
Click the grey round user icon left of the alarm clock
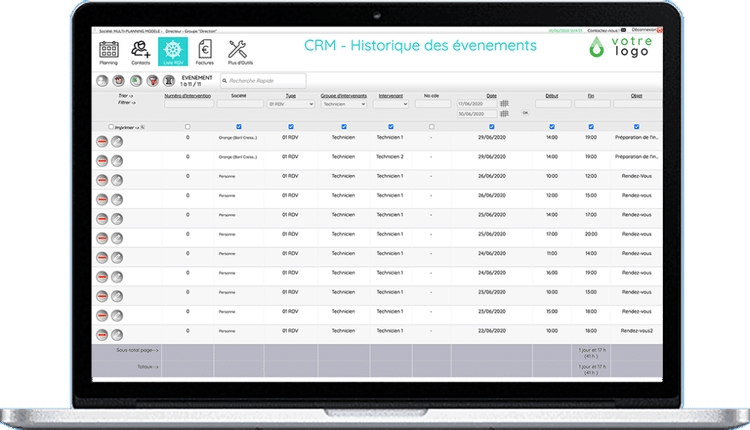point(102,81)
